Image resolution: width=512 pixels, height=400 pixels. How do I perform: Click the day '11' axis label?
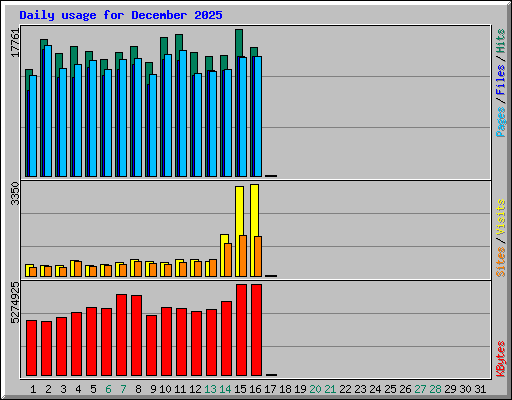180,389
